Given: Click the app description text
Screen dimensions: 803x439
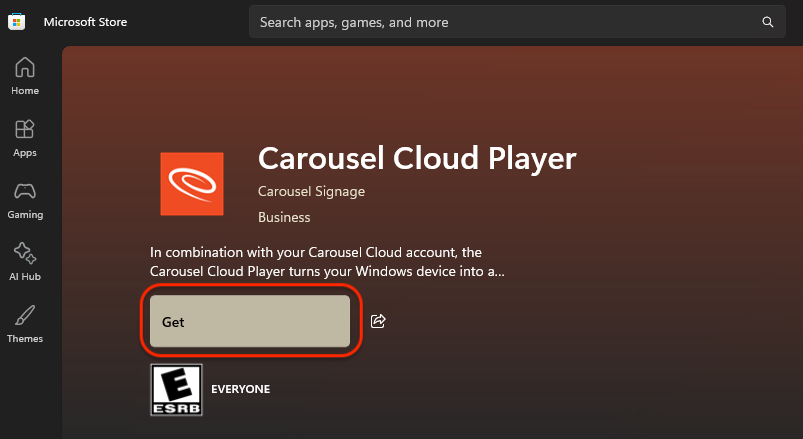Looking at the screenshot, I should pyautogui.click(x=327, y=262).
